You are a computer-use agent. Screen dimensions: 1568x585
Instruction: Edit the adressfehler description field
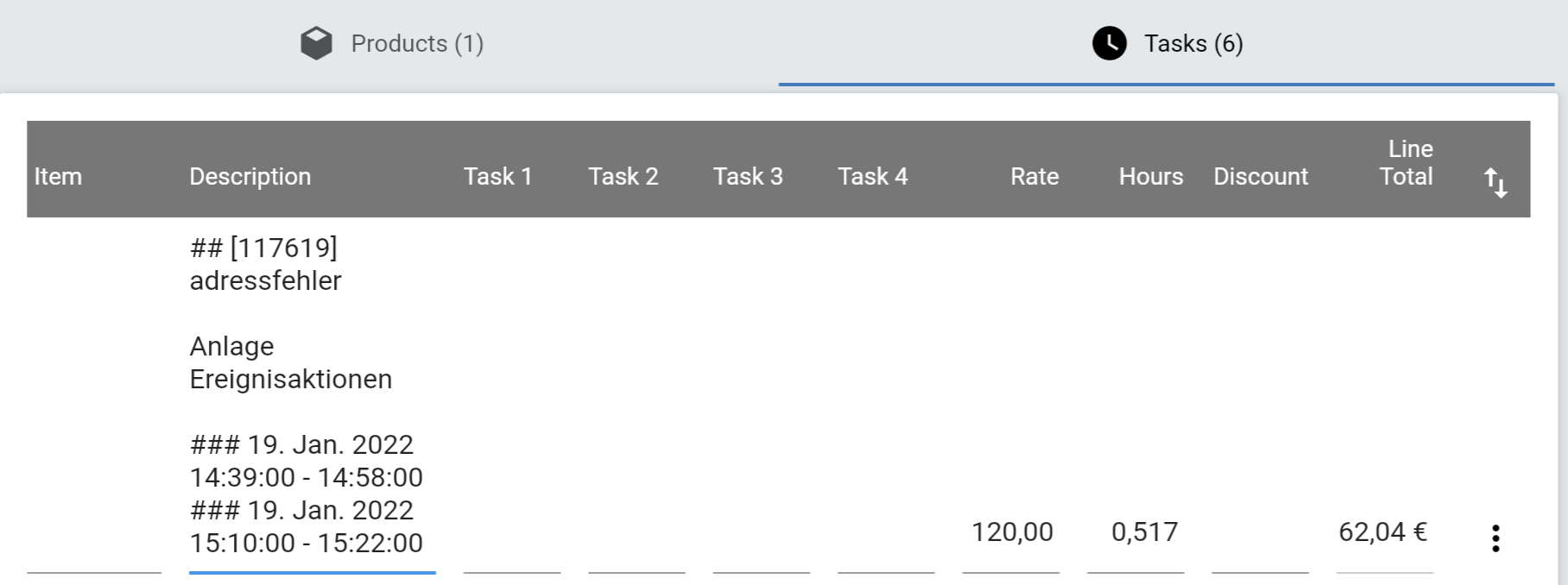[x=313, y=395]
